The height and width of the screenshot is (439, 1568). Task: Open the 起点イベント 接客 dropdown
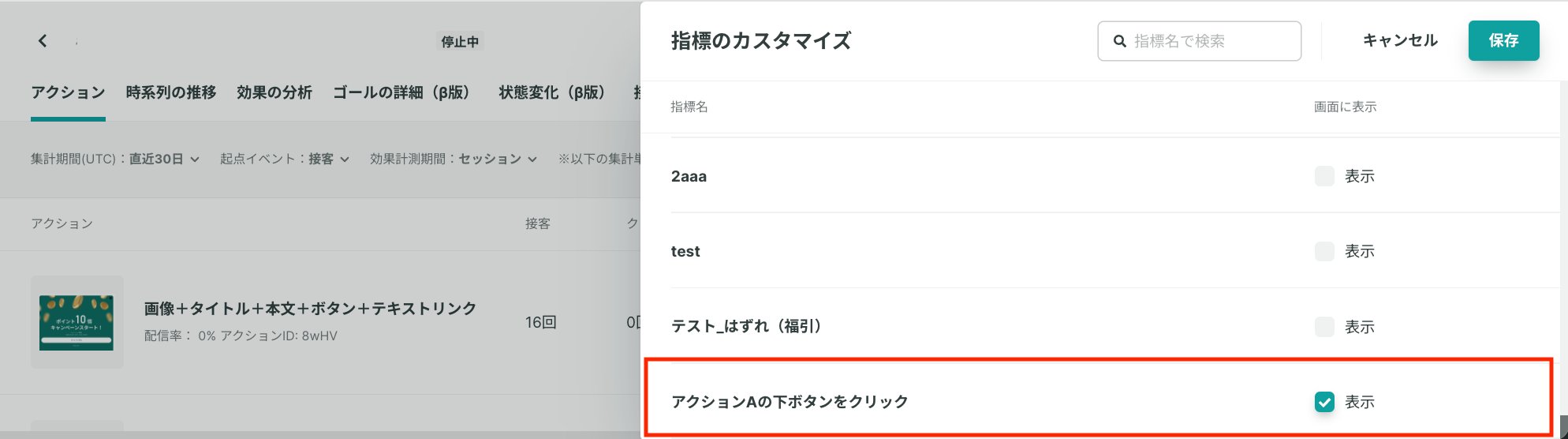click(285, 159)
